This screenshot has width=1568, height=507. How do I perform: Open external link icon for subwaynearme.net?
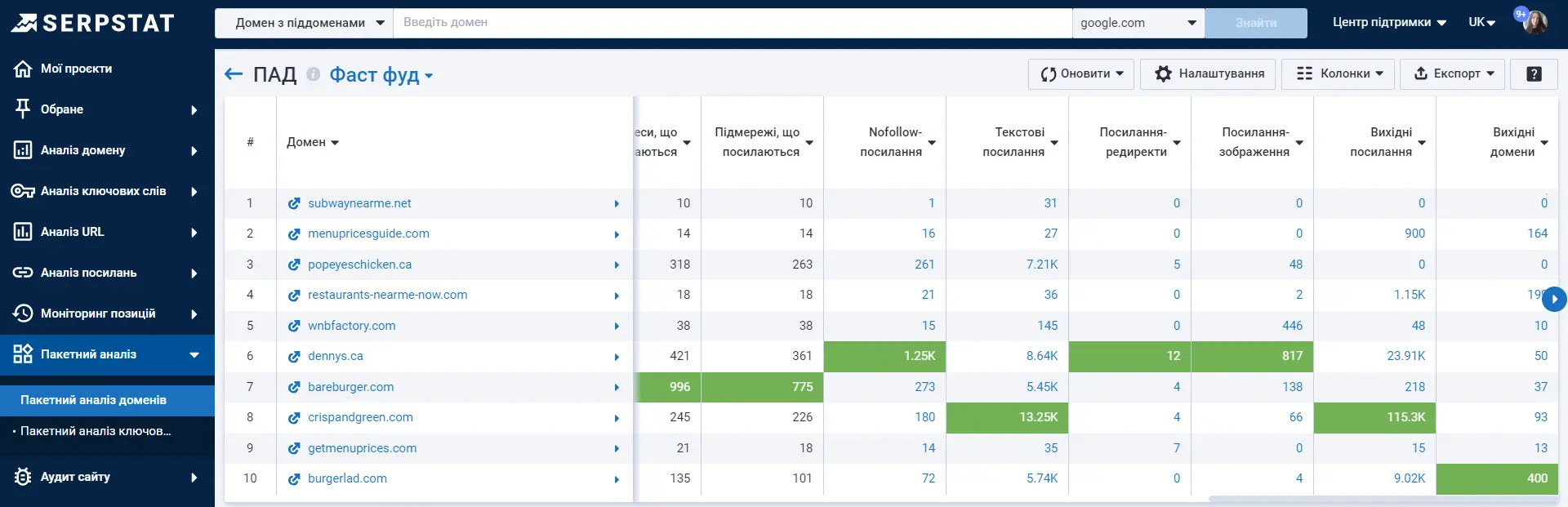[294, 203]
